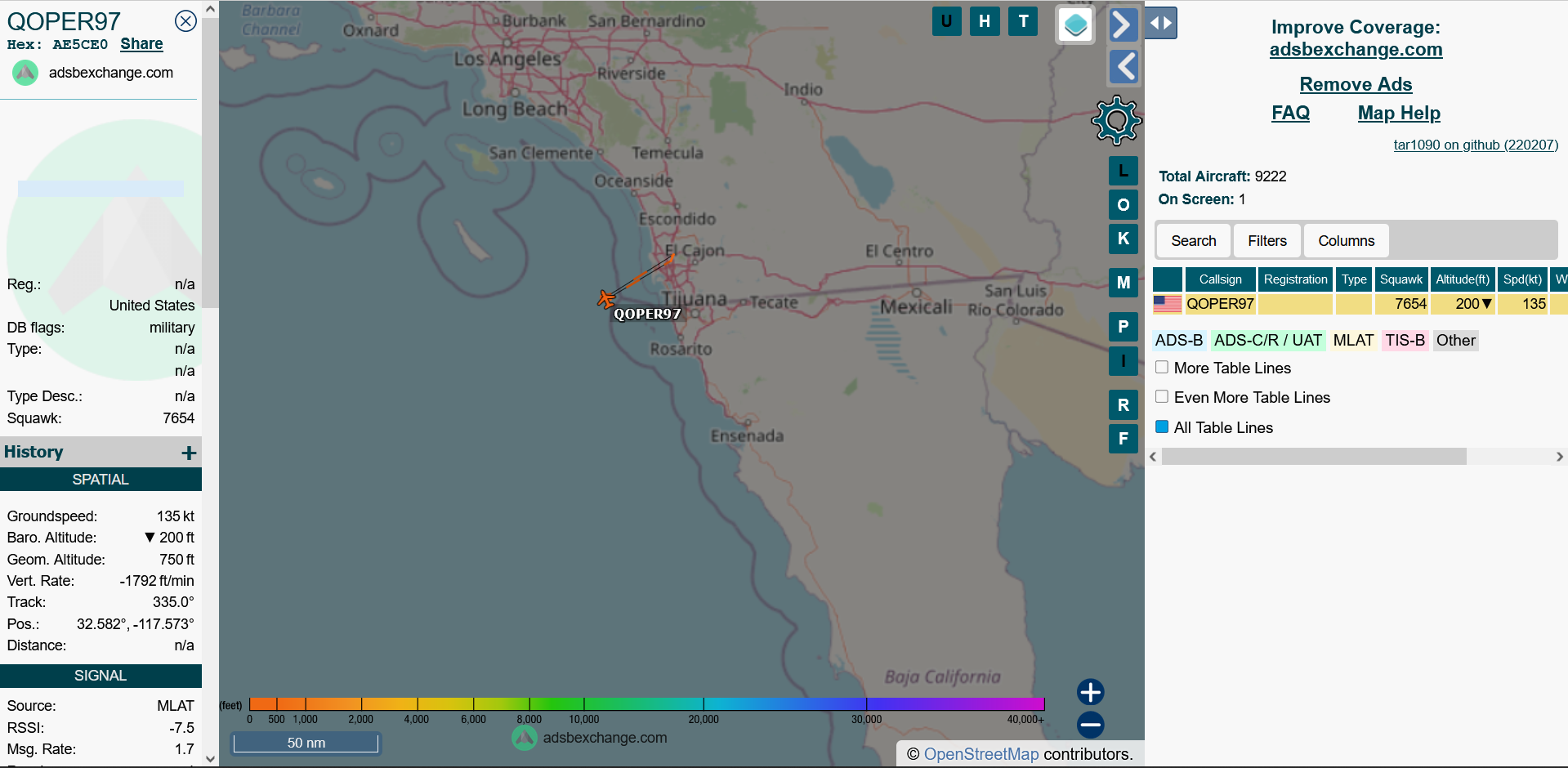1568x768 pixels.
Task: Click the 50 nm scale bar
Action: [306, 743]
